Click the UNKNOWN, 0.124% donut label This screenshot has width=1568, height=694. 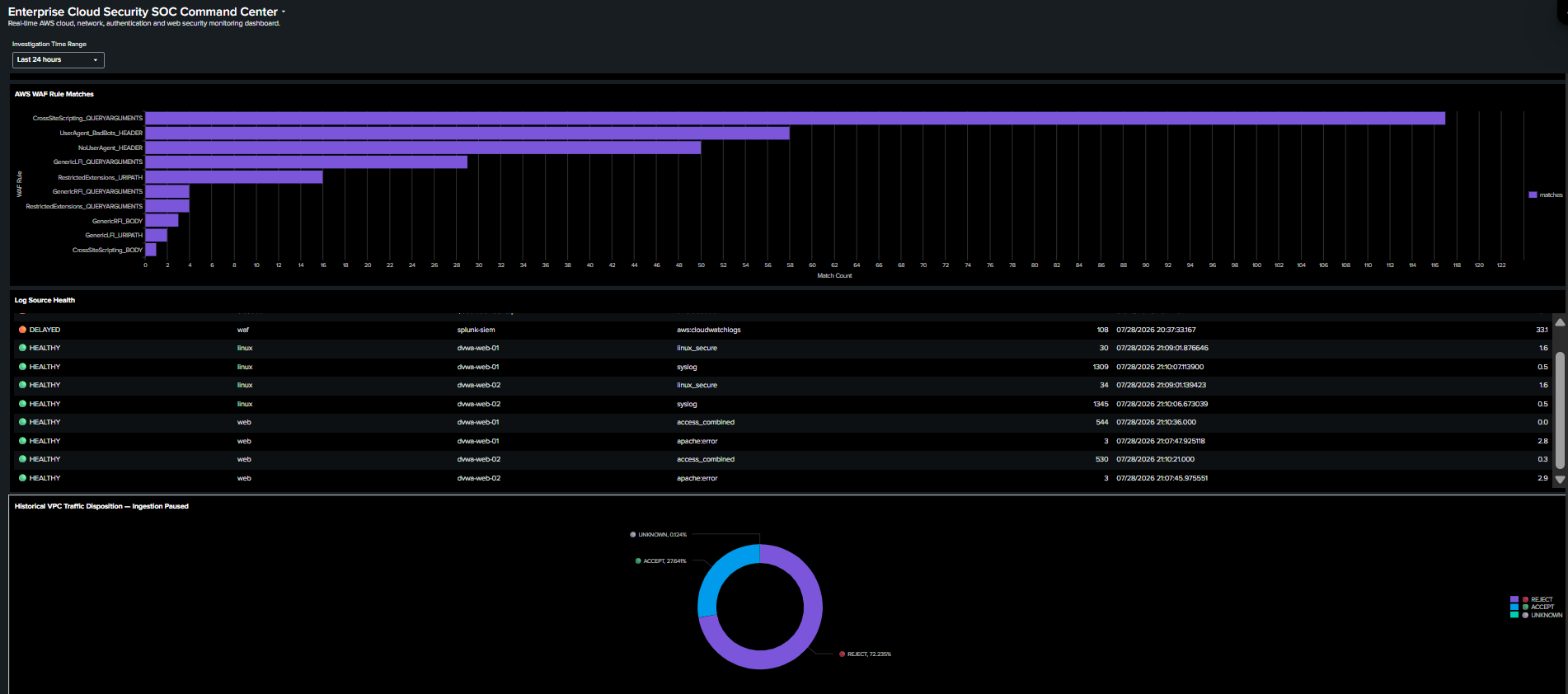[662, 535]
